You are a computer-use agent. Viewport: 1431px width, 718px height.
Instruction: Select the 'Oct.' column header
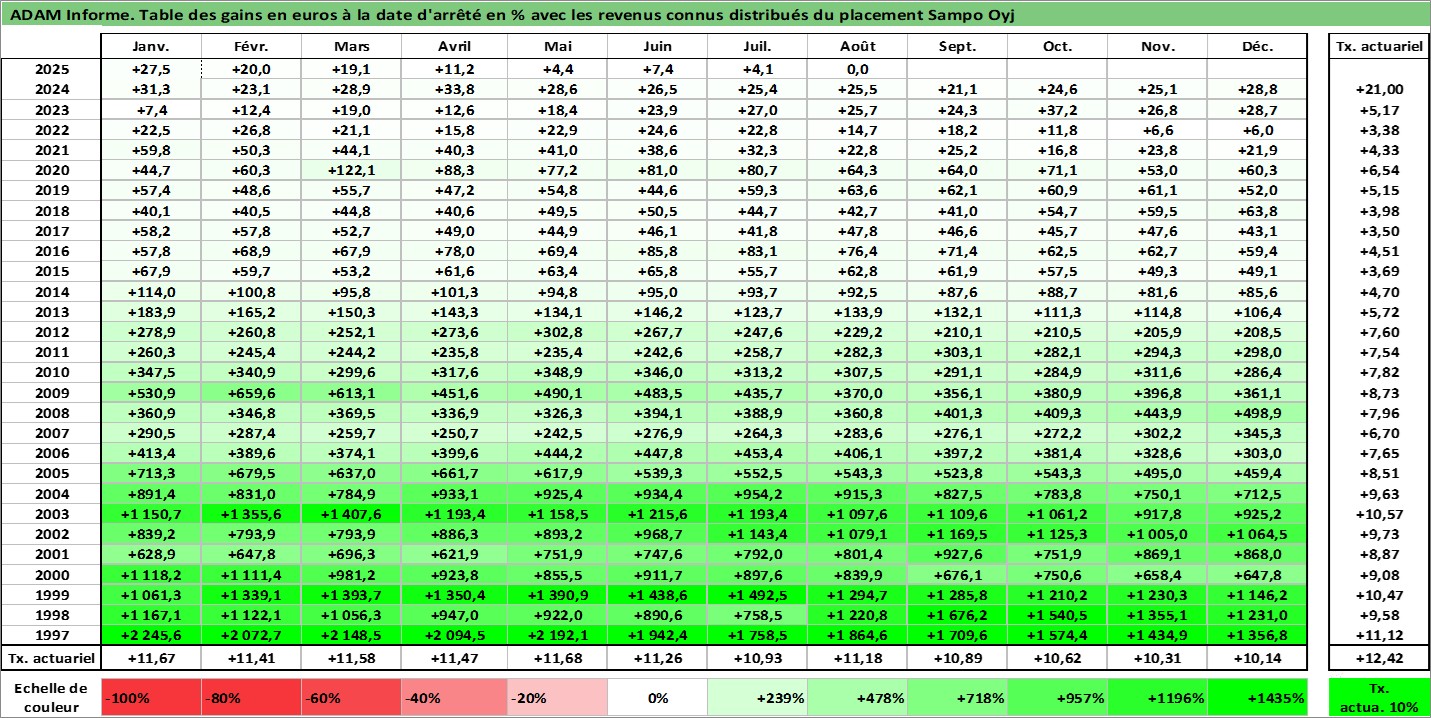[x=1058, y=47]
